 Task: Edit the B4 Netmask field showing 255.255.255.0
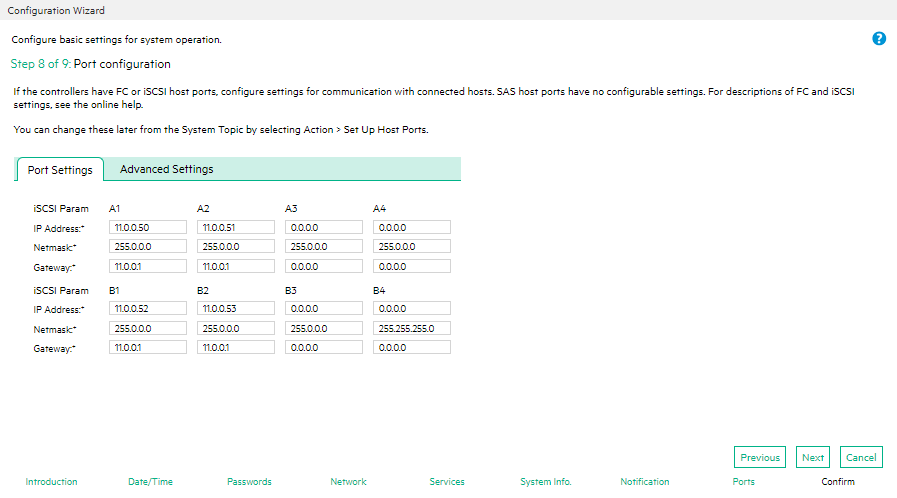pos(412,328)
